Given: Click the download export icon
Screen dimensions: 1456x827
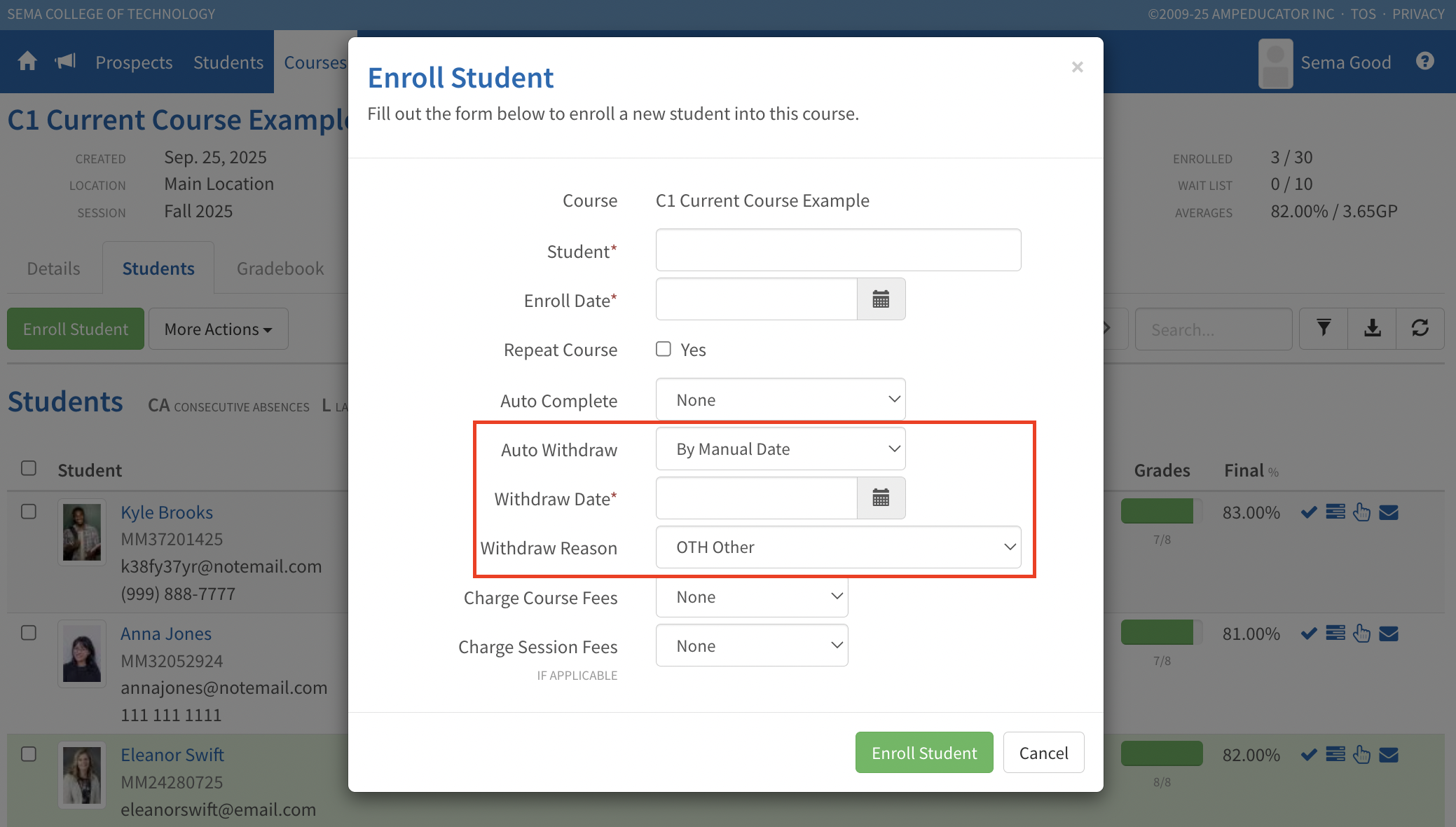Looking at the screenshot, I should 1372,329.
